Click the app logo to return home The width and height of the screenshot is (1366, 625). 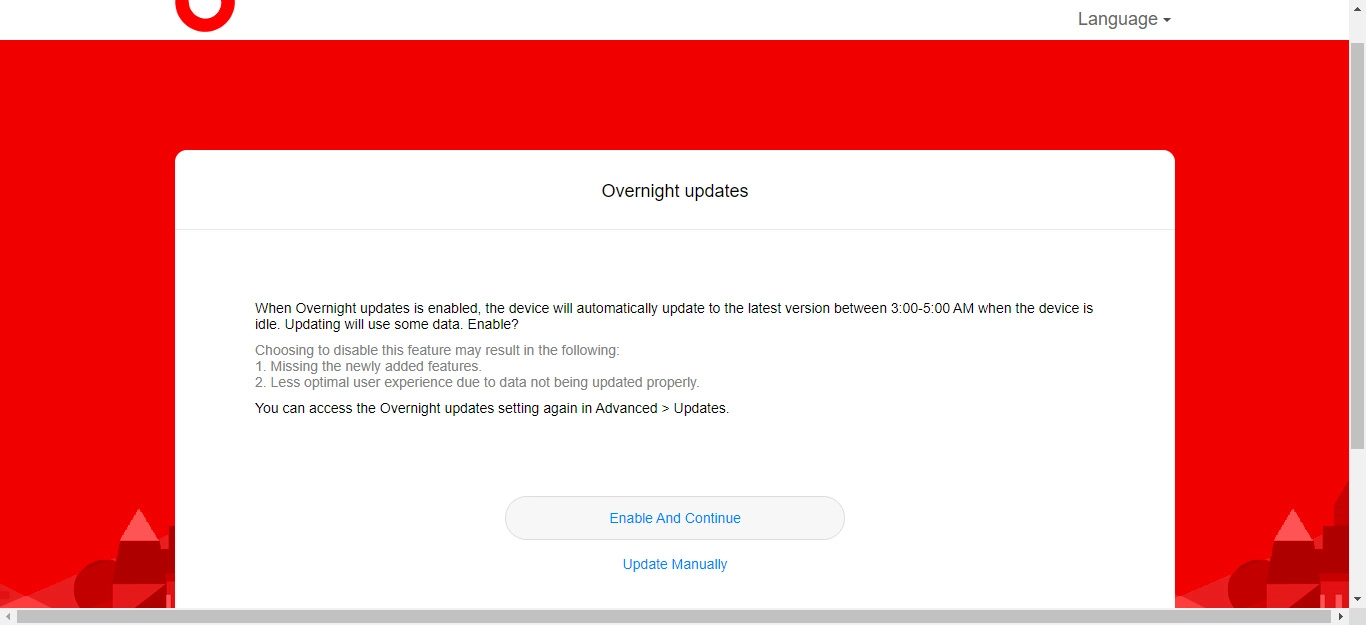tap(205, 12)
